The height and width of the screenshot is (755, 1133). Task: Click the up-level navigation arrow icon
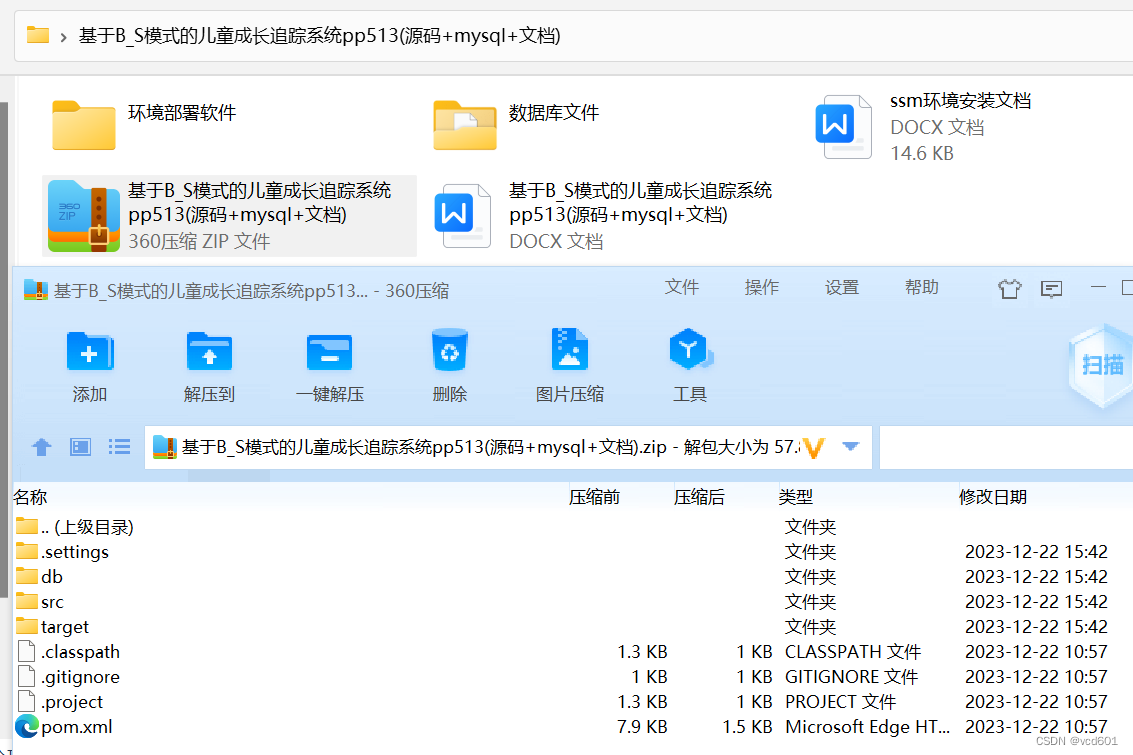tap(41, 446)
